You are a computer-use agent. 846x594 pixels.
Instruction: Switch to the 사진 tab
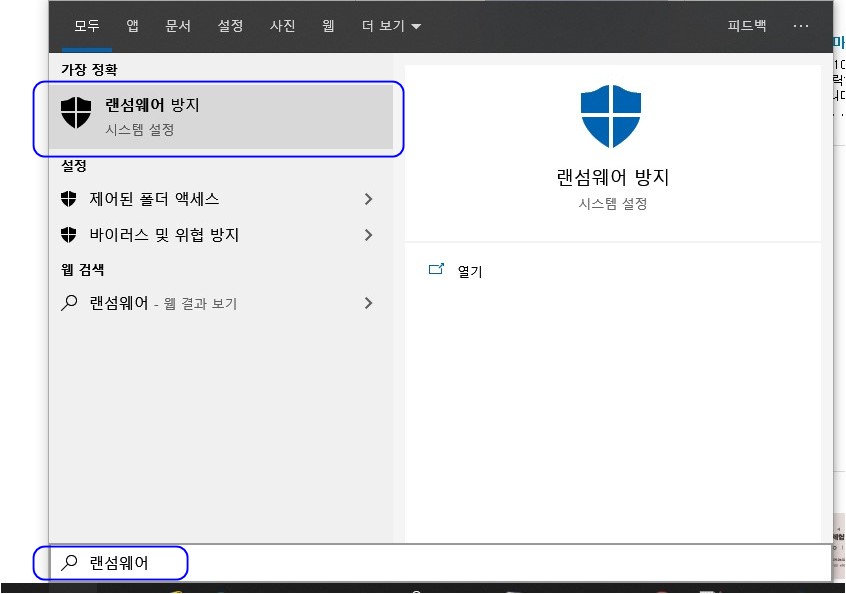(x=282, y=25)
